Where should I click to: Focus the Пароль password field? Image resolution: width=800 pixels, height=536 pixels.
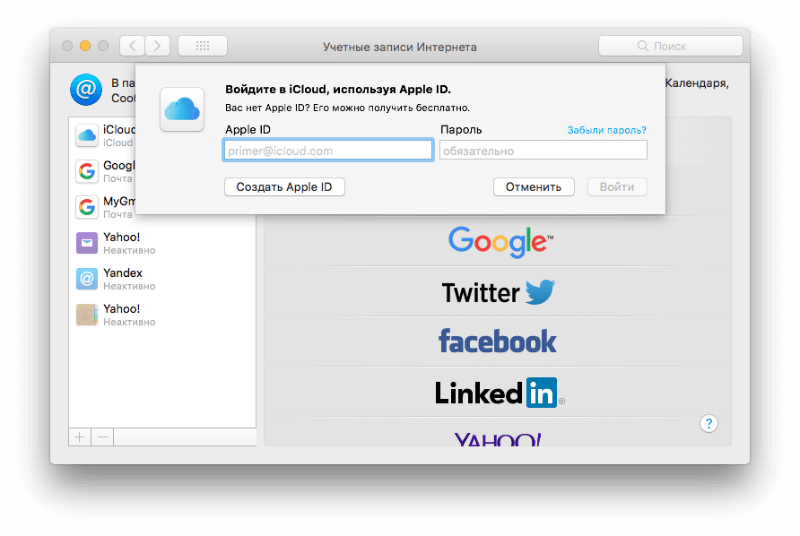[x=543, y=150]
